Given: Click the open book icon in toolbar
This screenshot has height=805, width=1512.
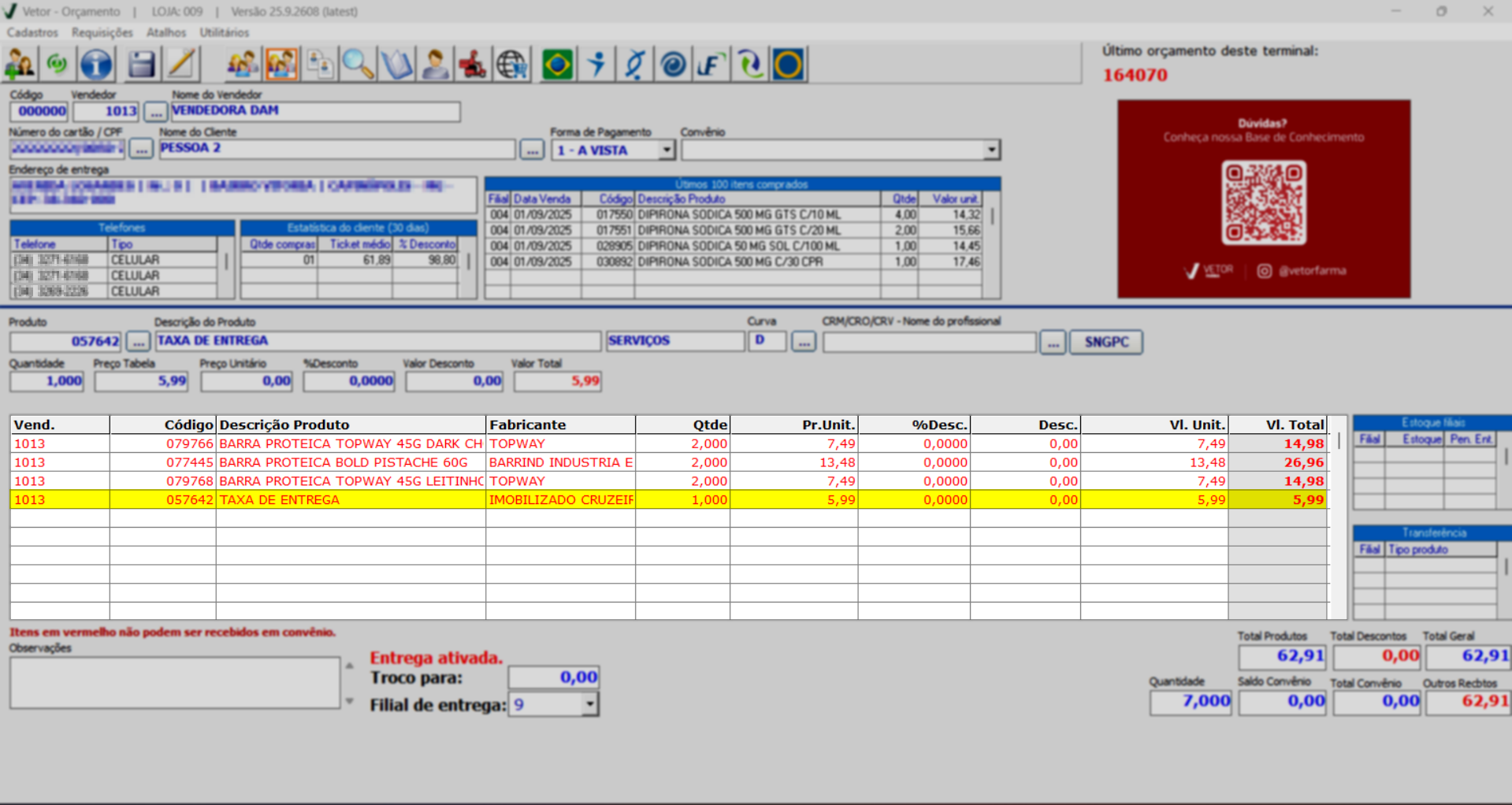Looking at the screenshot, I should (396, 65).
